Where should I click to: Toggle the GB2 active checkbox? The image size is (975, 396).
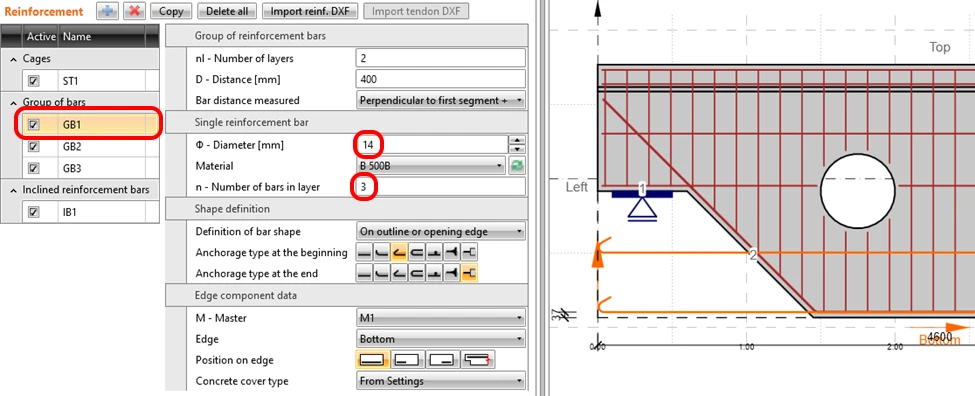pyautogui.click(x=34, y=147)
